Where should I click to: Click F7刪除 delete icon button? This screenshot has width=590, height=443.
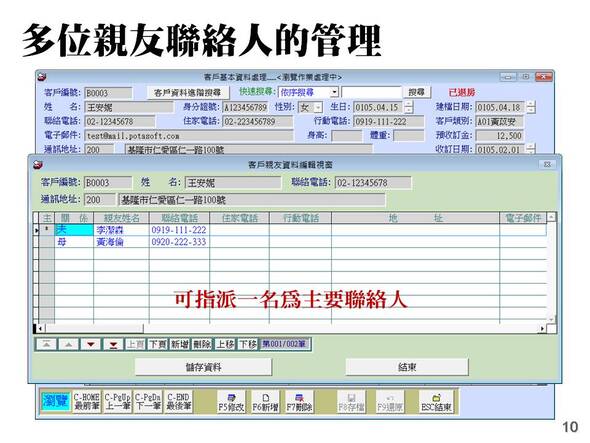(x=299, y=402)
